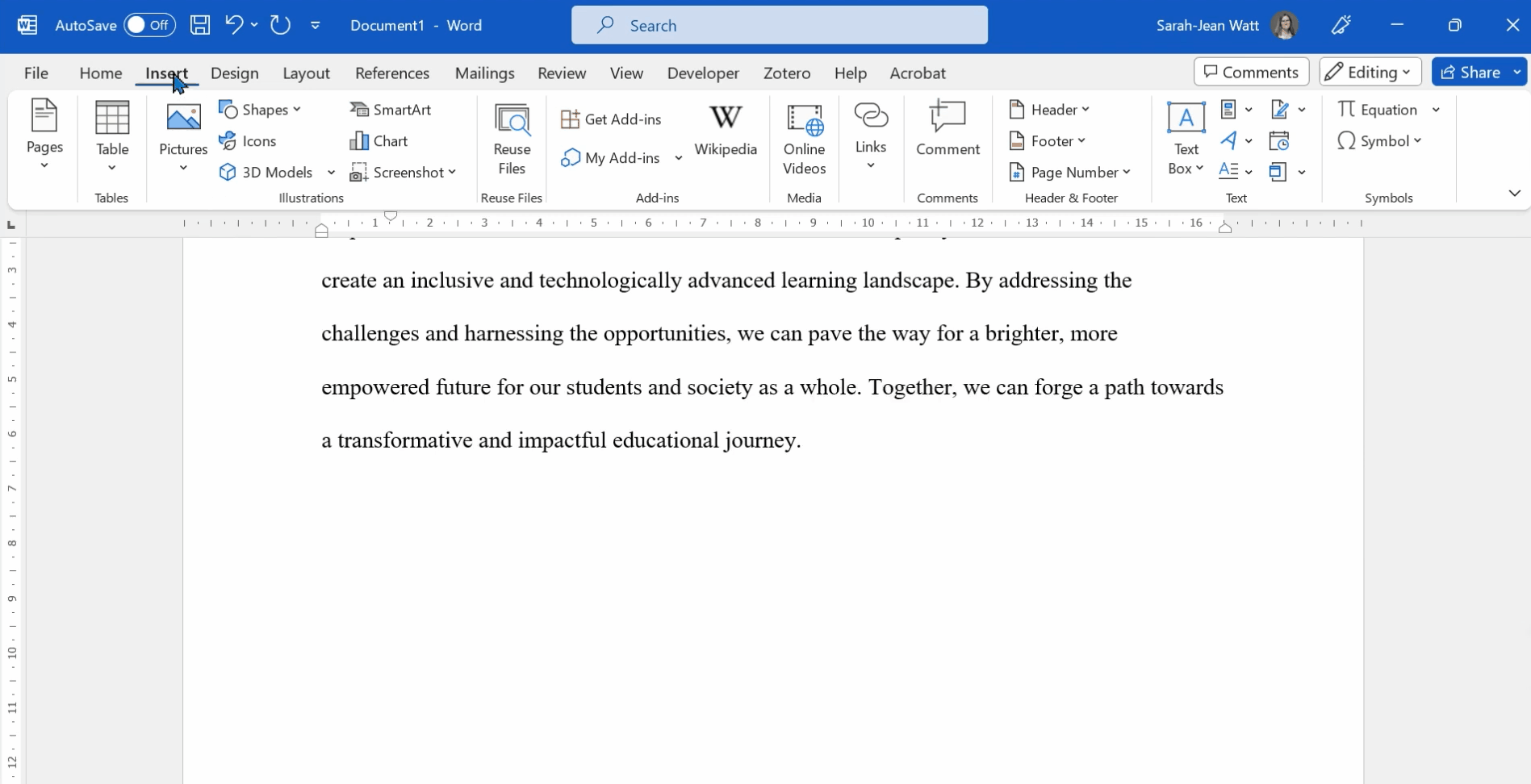
Task: Click the Redo icon
Action: [280, 25]
